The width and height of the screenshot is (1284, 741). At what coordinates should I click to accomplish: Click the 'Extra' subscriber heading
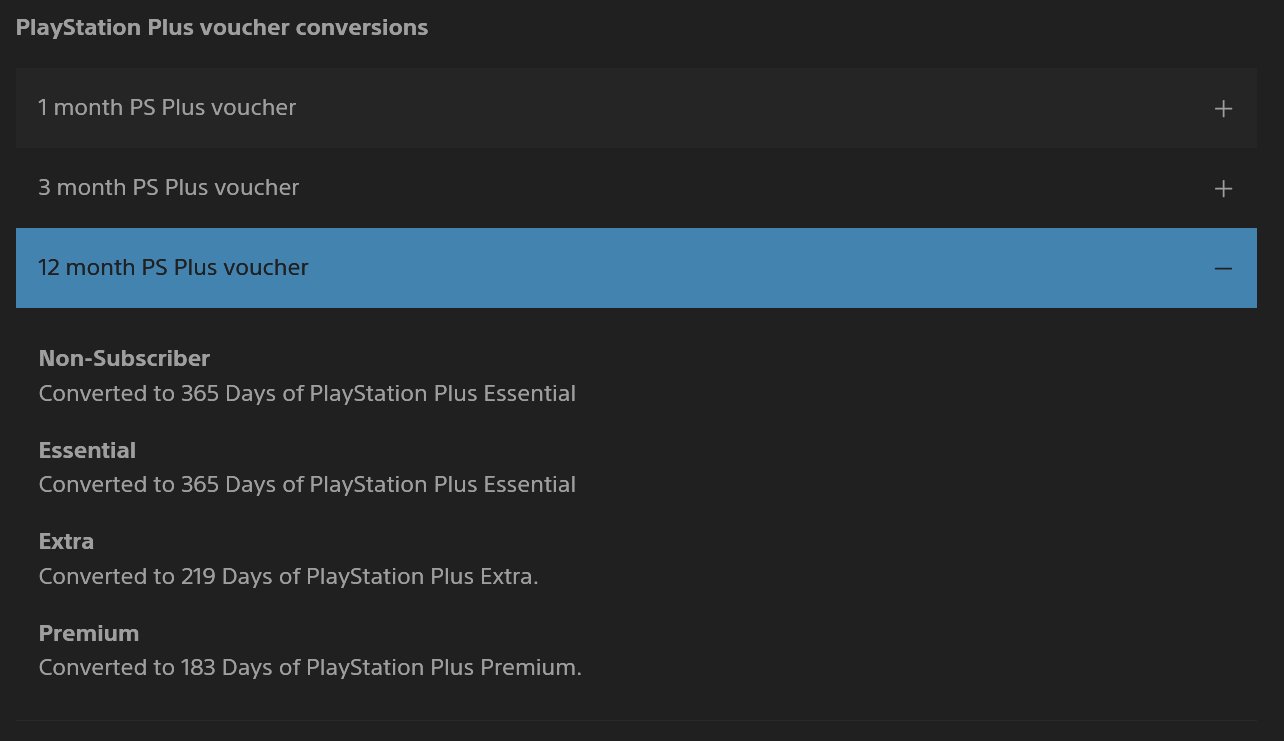coord(66,542)
